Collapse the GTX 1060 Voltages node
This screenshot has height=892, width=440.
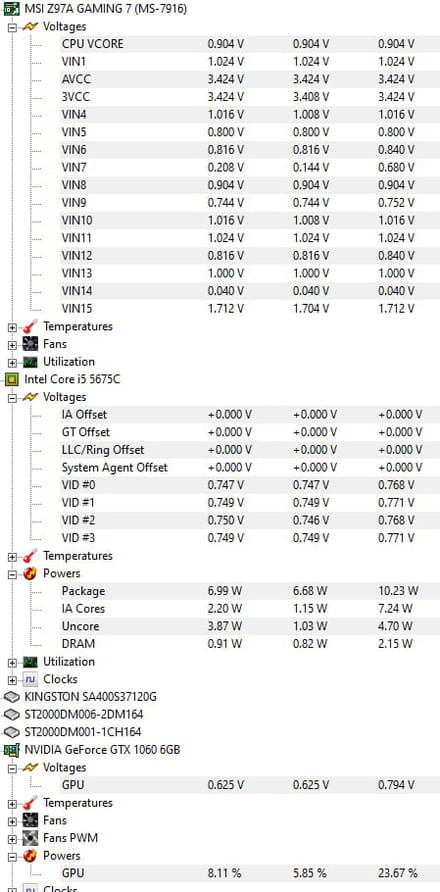coord(13,768)
